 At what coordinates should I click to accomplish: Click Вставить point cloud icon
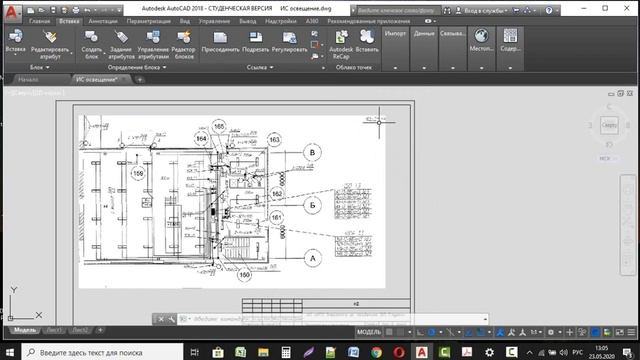coord(367,37)
